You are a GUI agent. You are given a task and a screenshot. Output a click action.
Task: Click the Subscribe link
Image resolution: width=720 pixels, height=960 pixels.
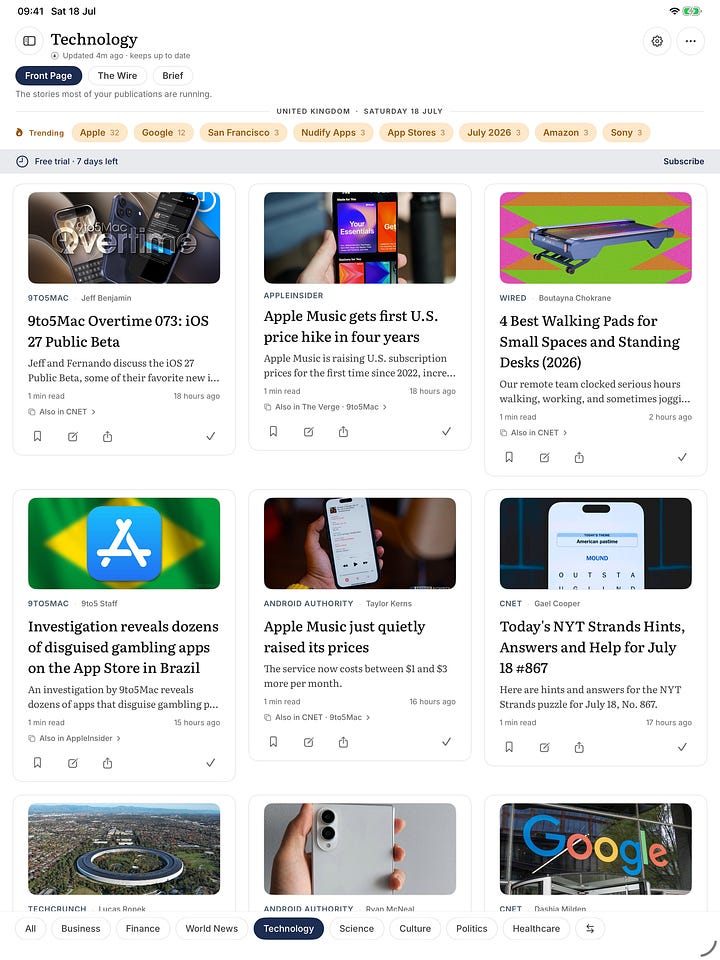683,161
